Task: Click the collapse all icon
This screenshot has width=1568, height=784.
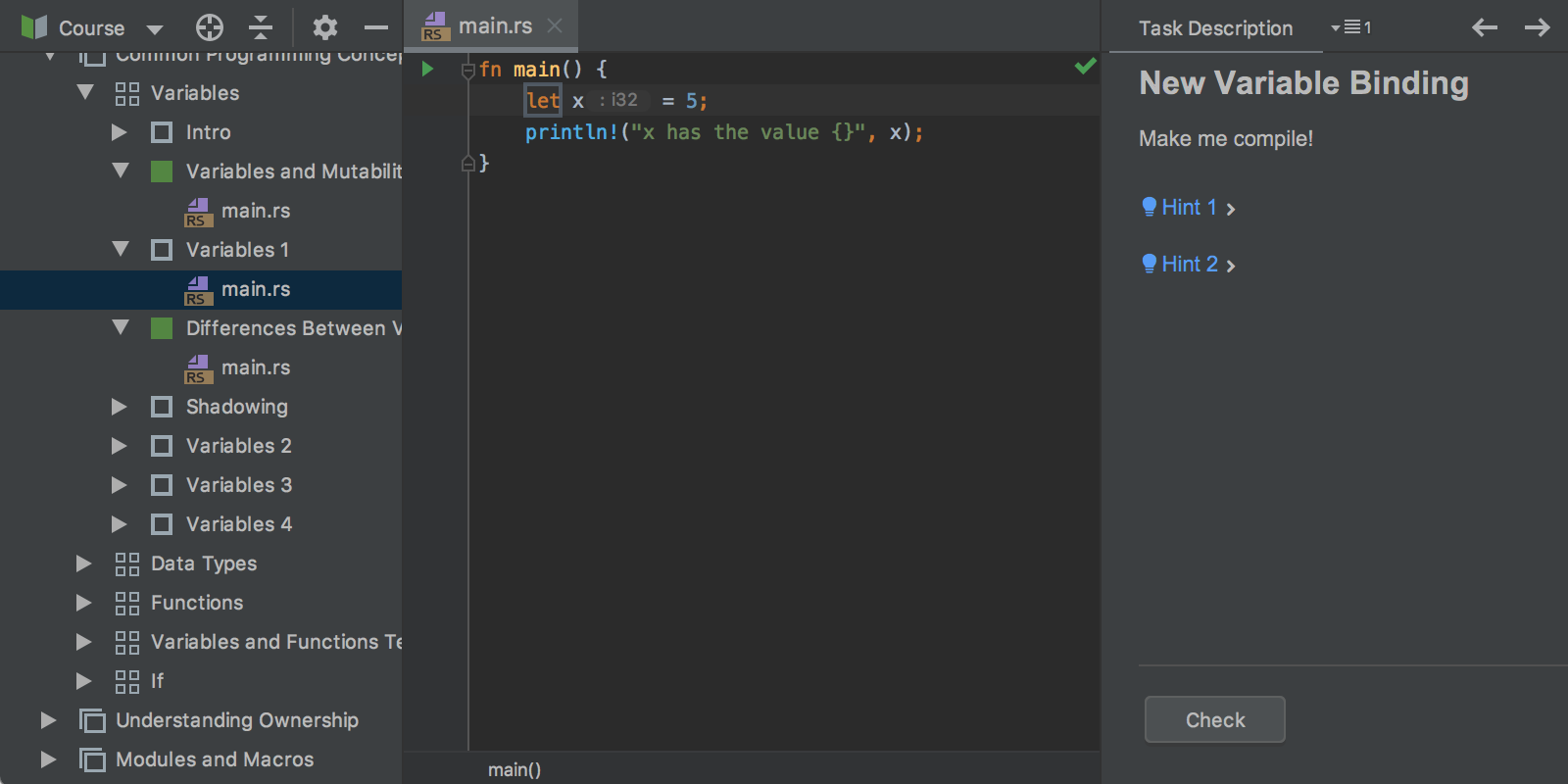Action: click(261, 27)
